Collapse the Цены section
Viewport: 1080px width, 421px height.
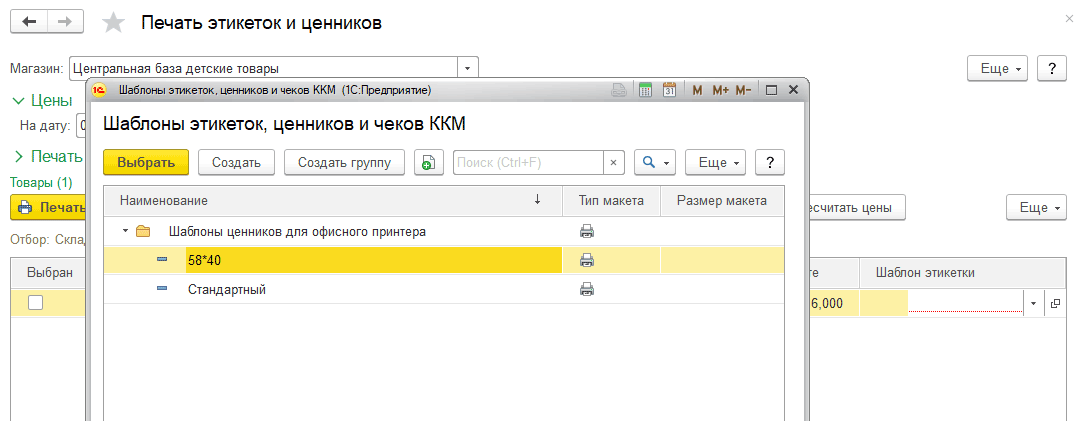18,101
